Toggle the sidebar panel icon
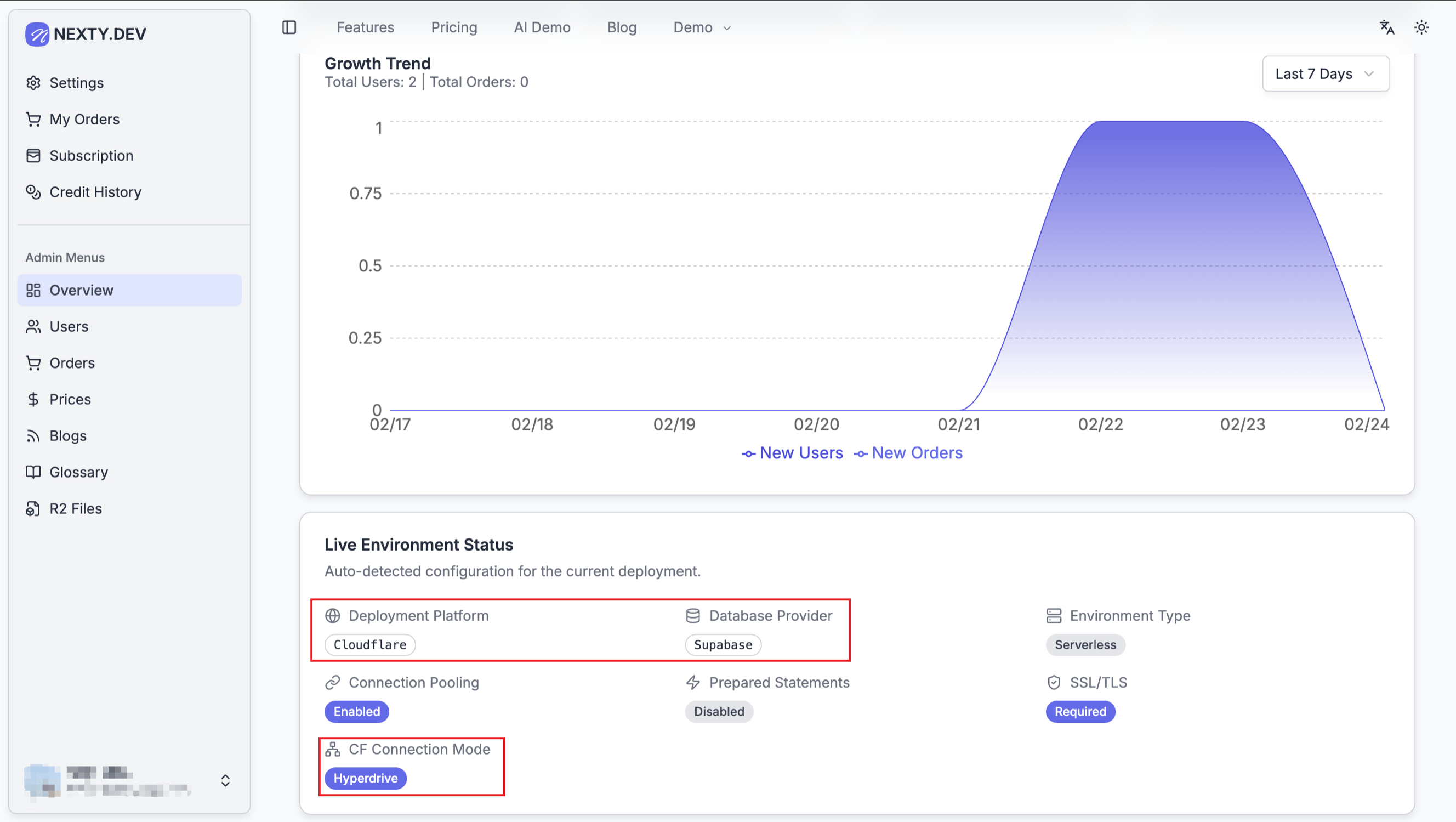The width and height of the screenshot is (1456, 822). (x=289, y=27)
